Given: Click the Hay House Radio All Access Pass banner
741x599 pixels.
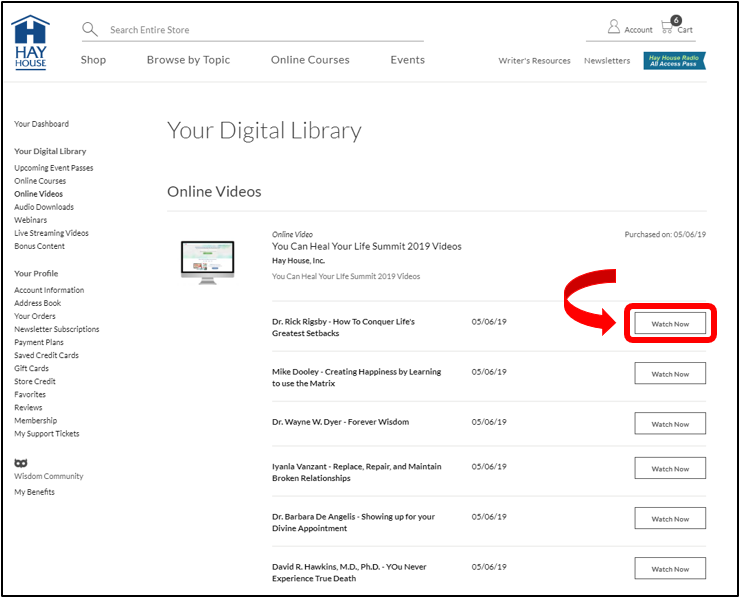Looking at the screenshot, I should 675,61.
